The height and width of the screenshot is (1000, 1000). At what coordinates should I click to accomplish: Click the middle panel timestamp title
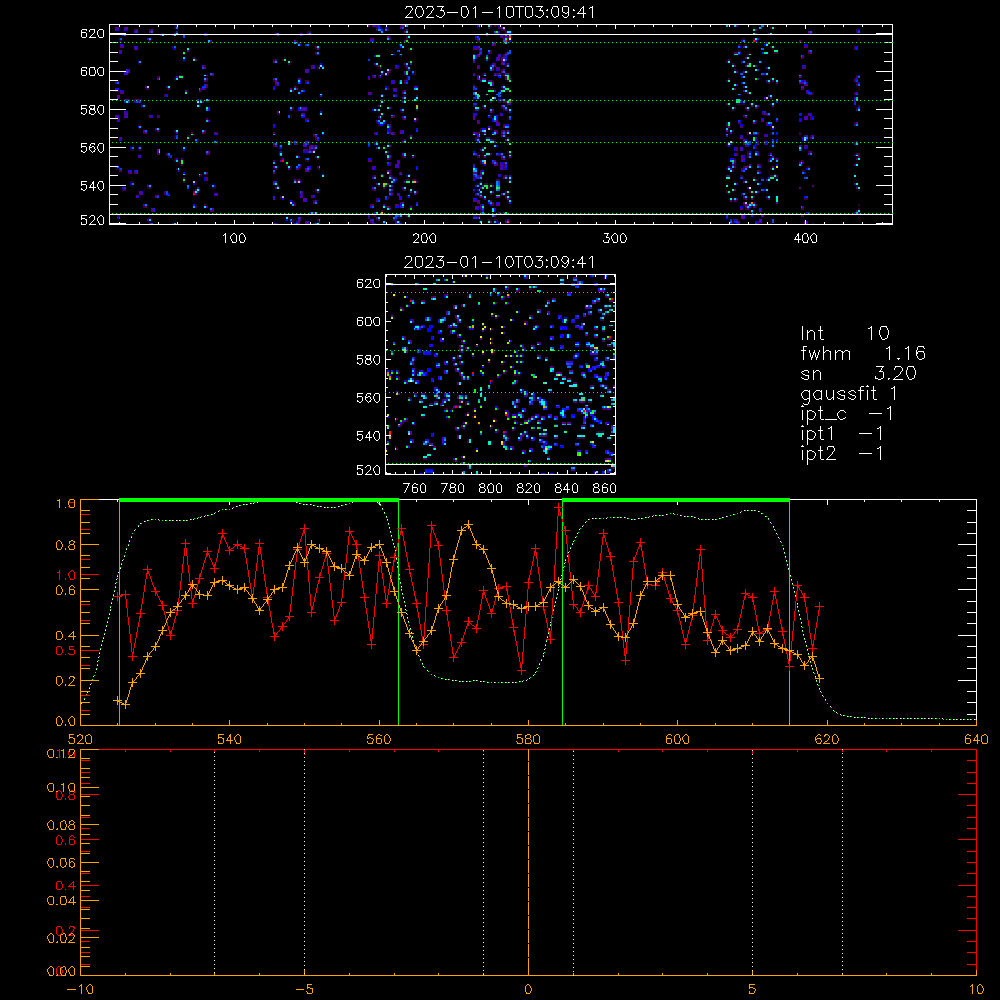500,262
